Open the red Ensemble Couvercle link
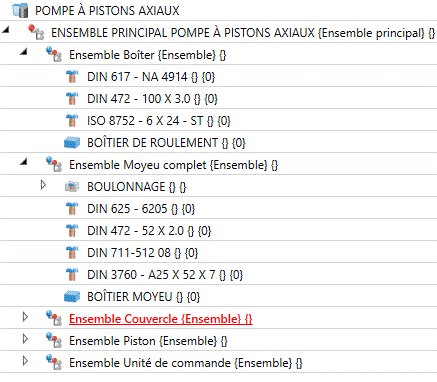The image size is (437, 382). pyautogui.click(x=161, y=319)
